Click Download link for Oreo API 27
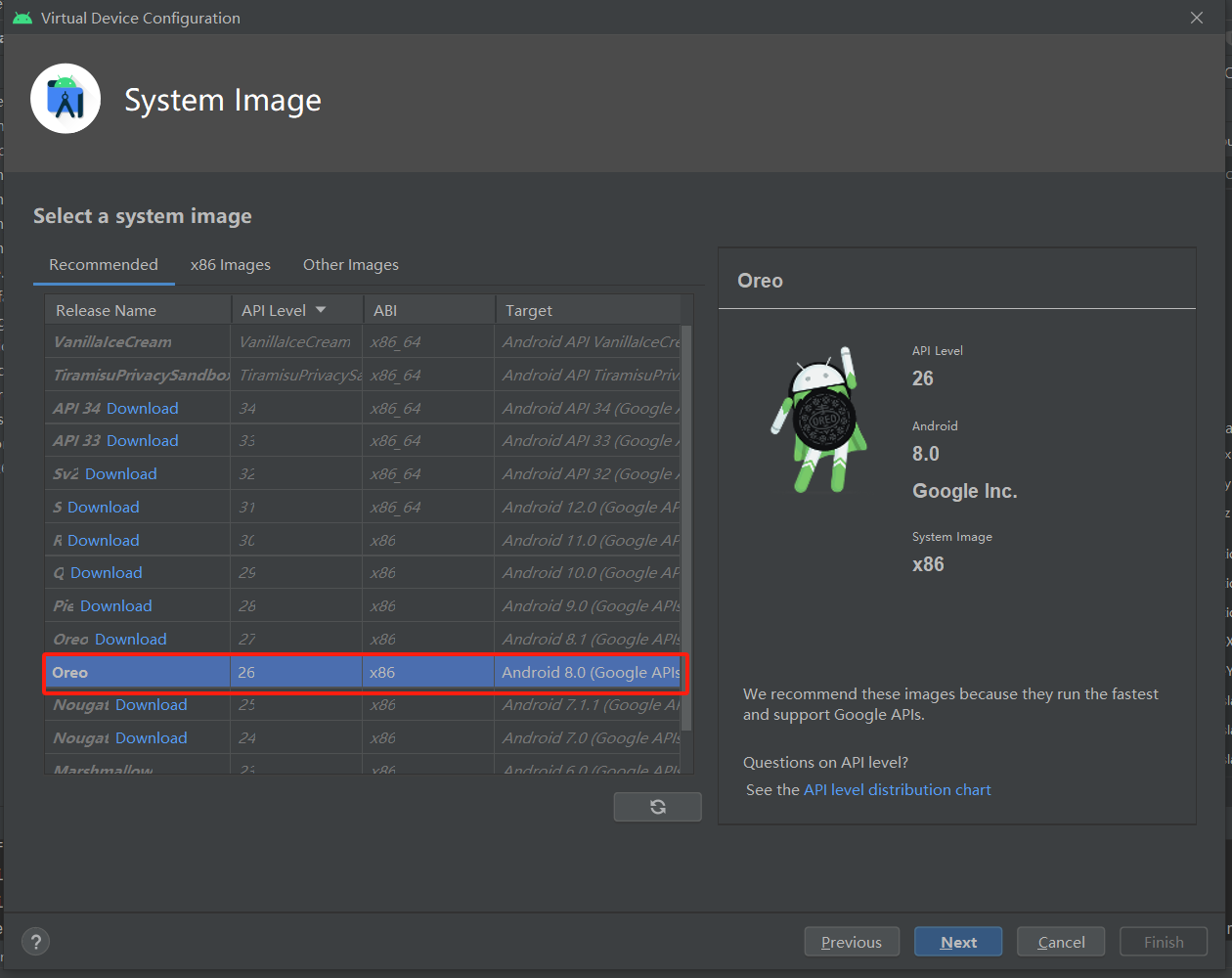1232x978 pixels. [131, 640]
